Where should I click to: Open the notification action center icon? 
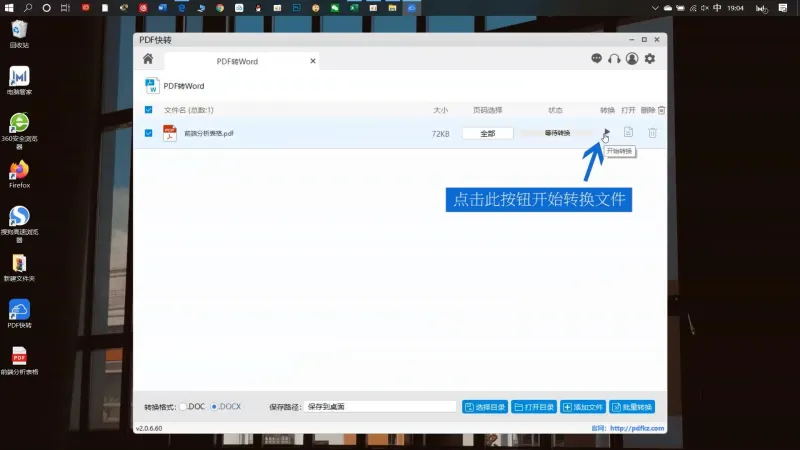pyautogui.click(x=783, y=8)
